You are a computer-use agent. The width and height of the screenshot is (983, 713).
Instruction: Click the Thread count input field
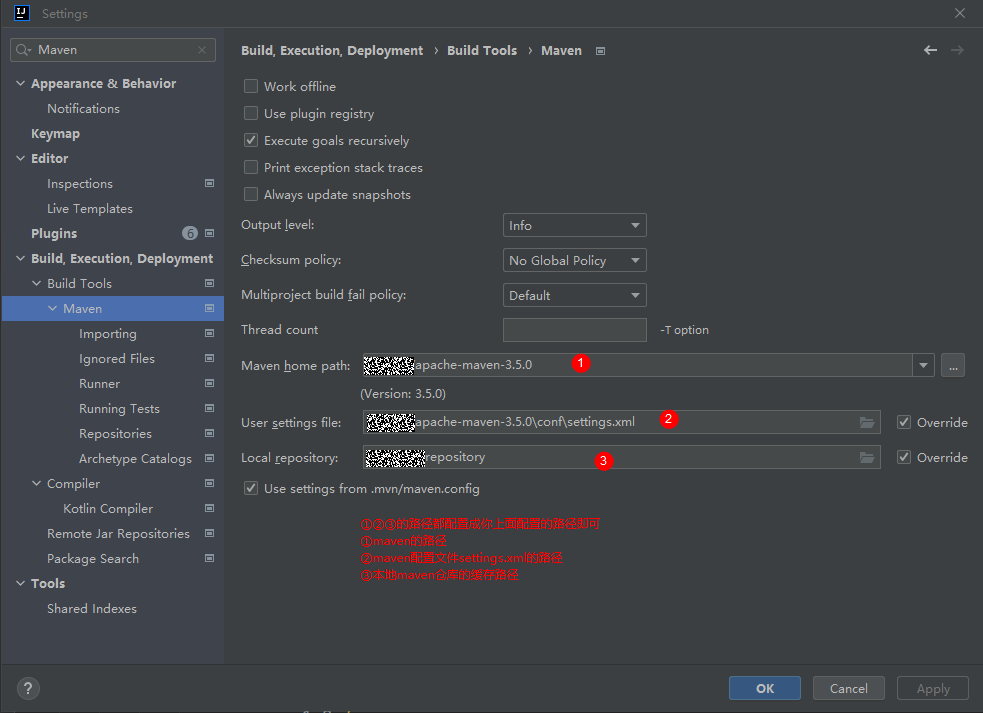tap(574, 330)
